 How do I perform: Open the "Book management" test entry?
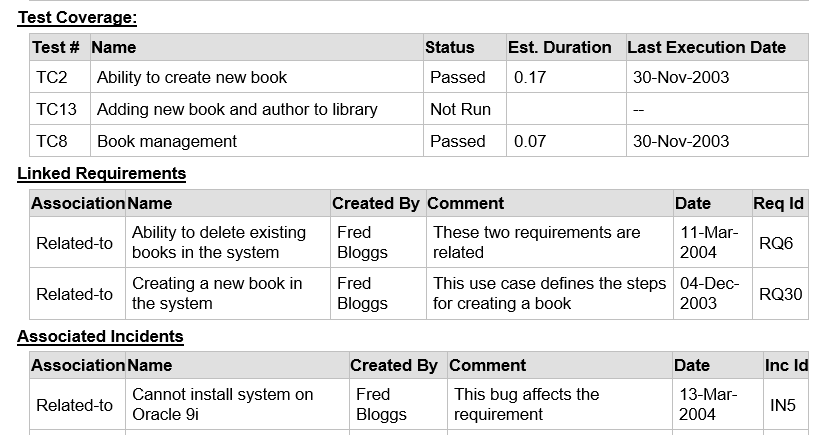pyautogui.click(x=167, y=141)
